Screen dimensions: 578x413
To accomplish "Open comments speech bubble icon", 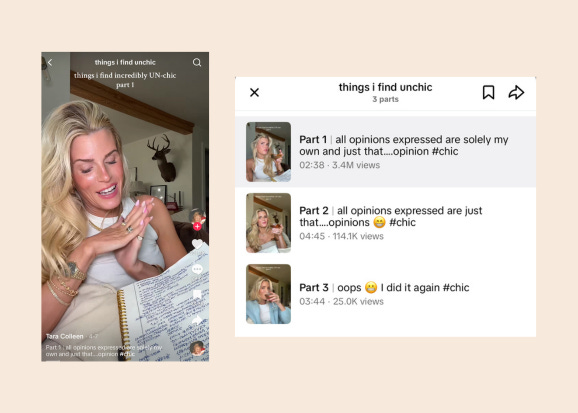I will pos(198,269).
